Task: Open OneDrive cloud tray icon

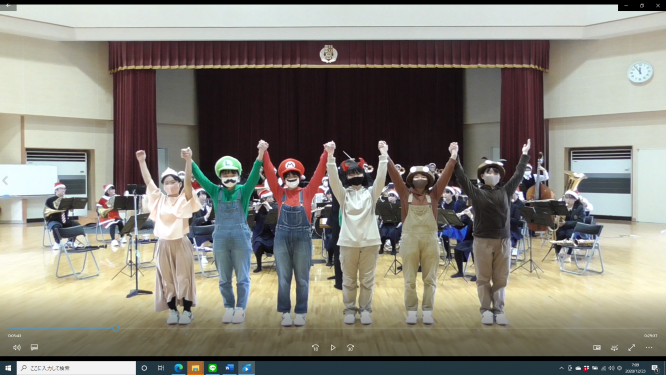Action: point(578,368)
